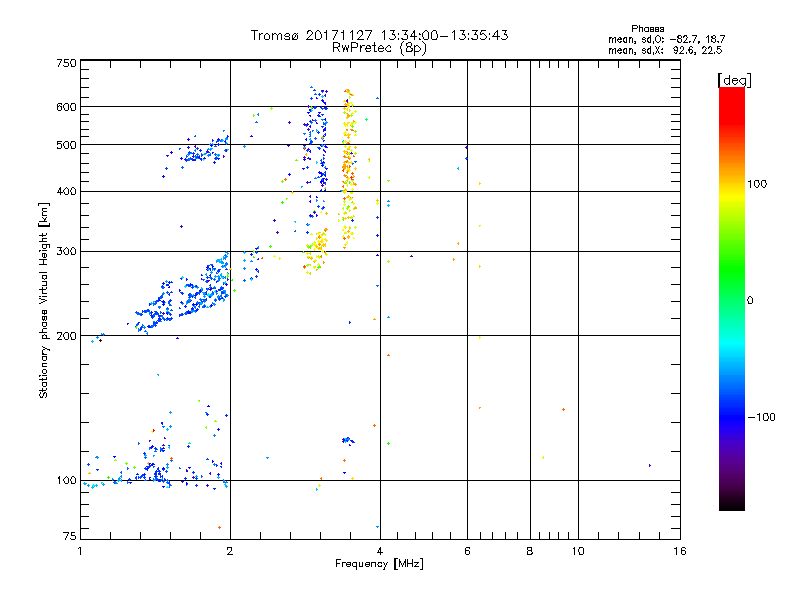
Task: Click the y-axis '200' tick label
Action: pos(66,336)
